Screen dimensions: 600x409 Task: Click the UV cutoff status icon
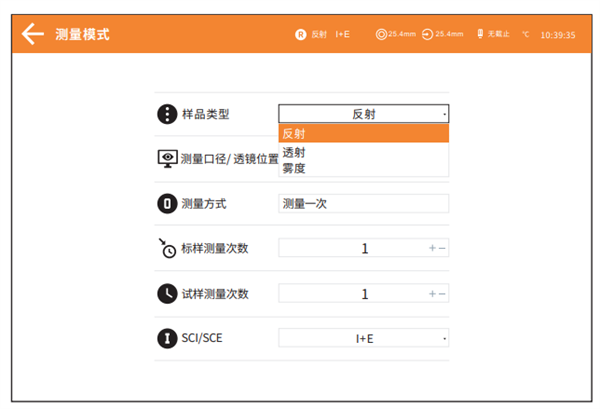[x=479, y=34]
